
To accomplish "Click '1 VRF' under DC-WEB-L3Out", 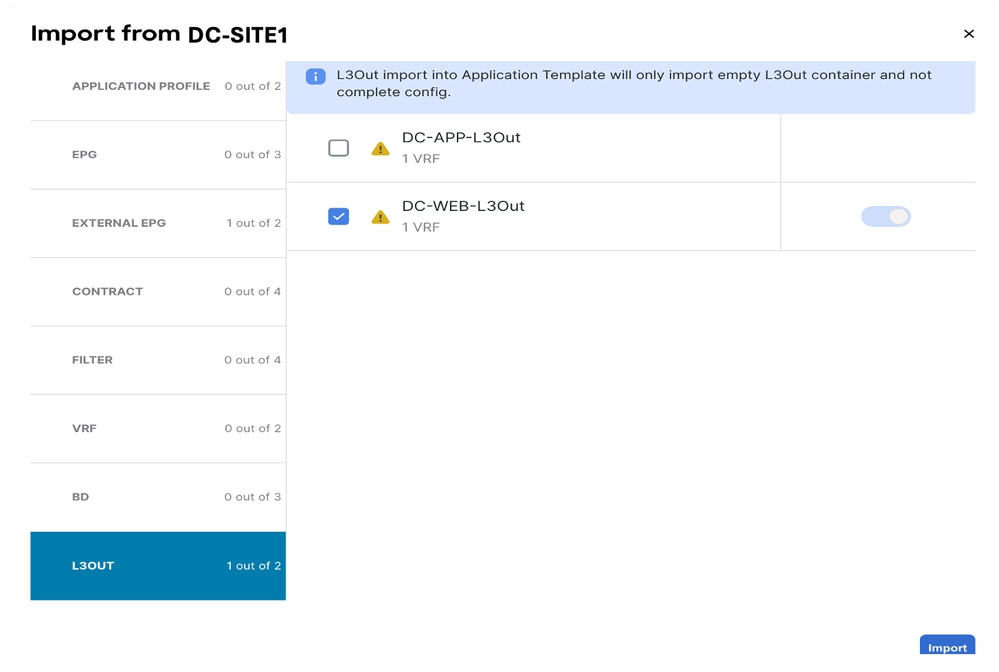I will tap(420, 227).
